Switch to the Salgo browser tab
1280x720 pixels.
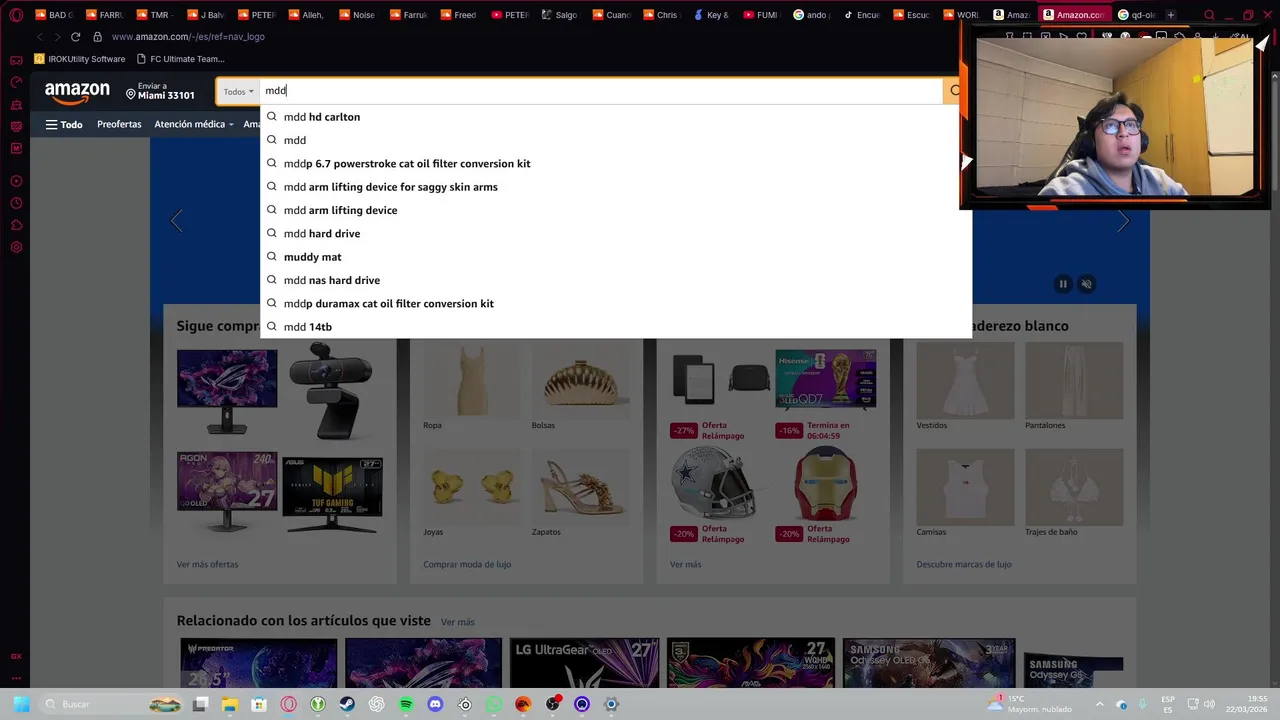coord(559,15)
